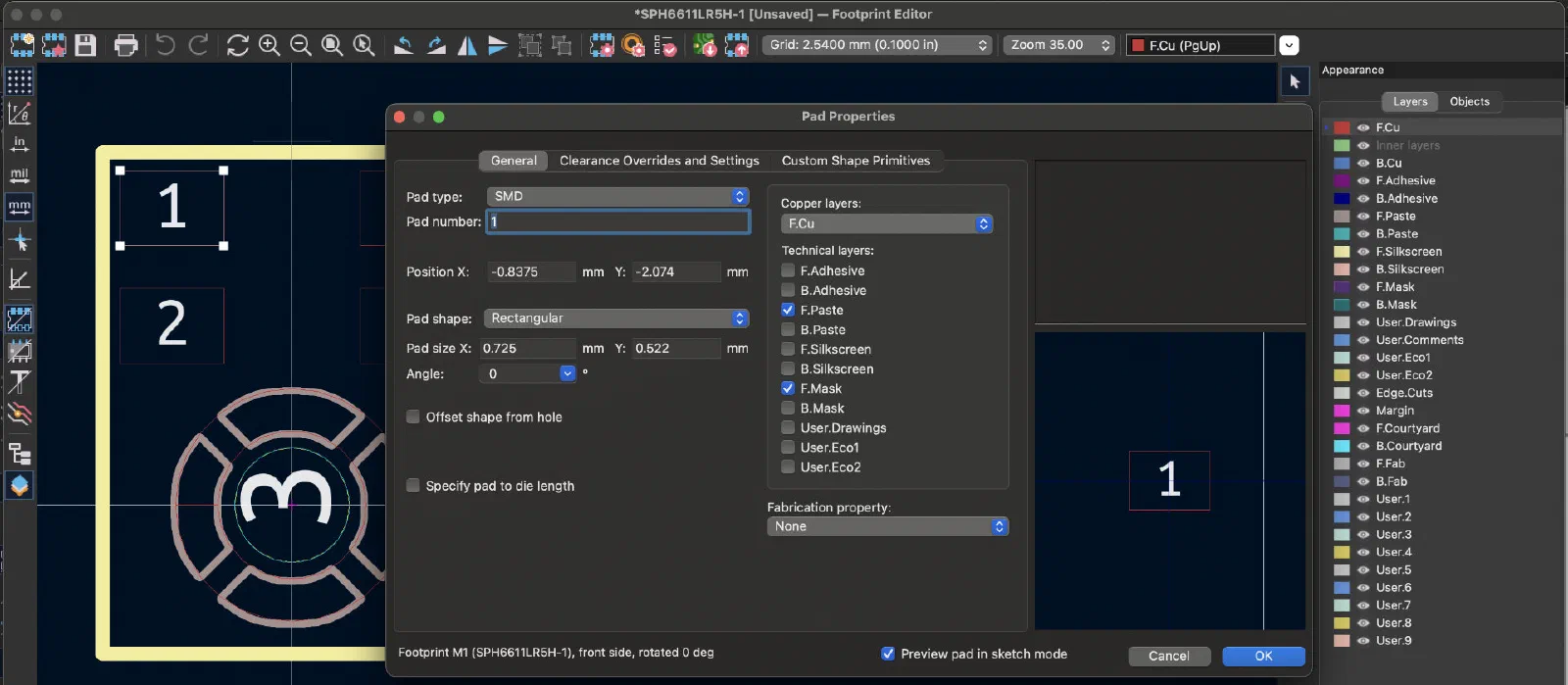Viewport: 1568px width, 685px height.
Task: Rotate clockwise icon
Action: (x=436, y=45)
